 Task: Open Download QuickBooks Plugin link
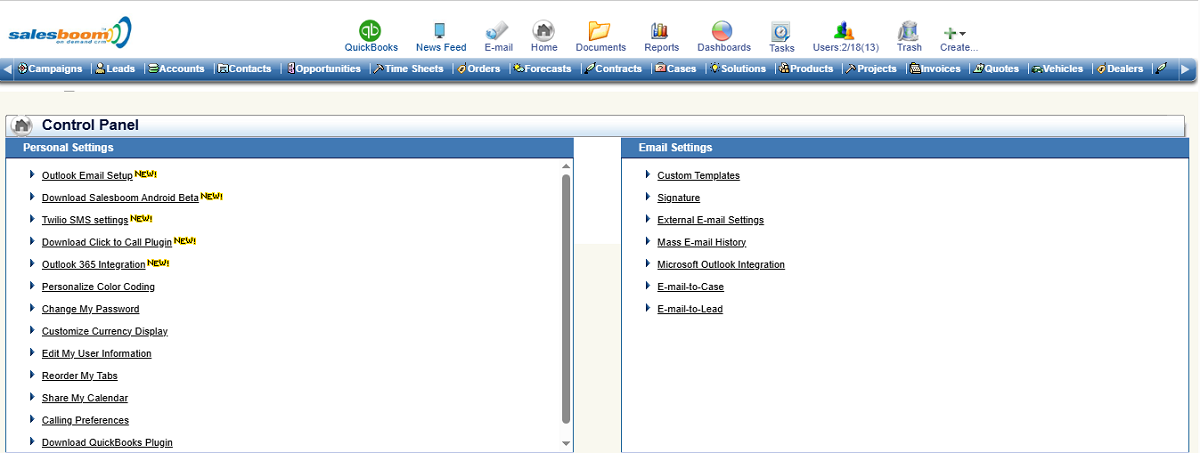[x=107, y=442]
